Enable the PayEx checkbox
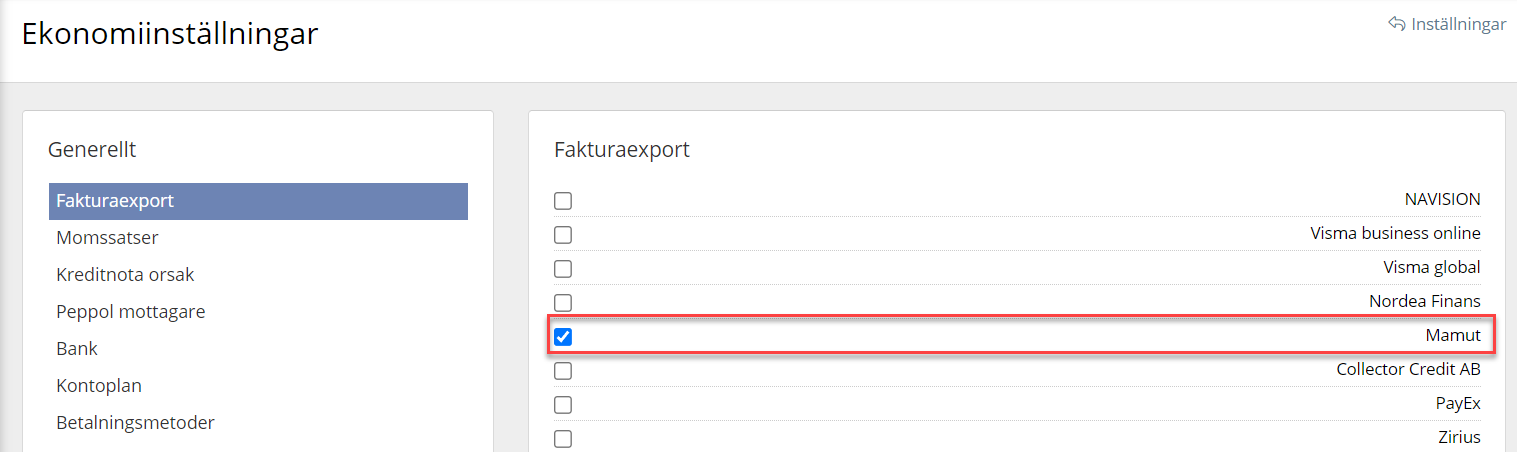This screenshot has width=1517, height=452. pyautogui.click(x=563, y=405)
